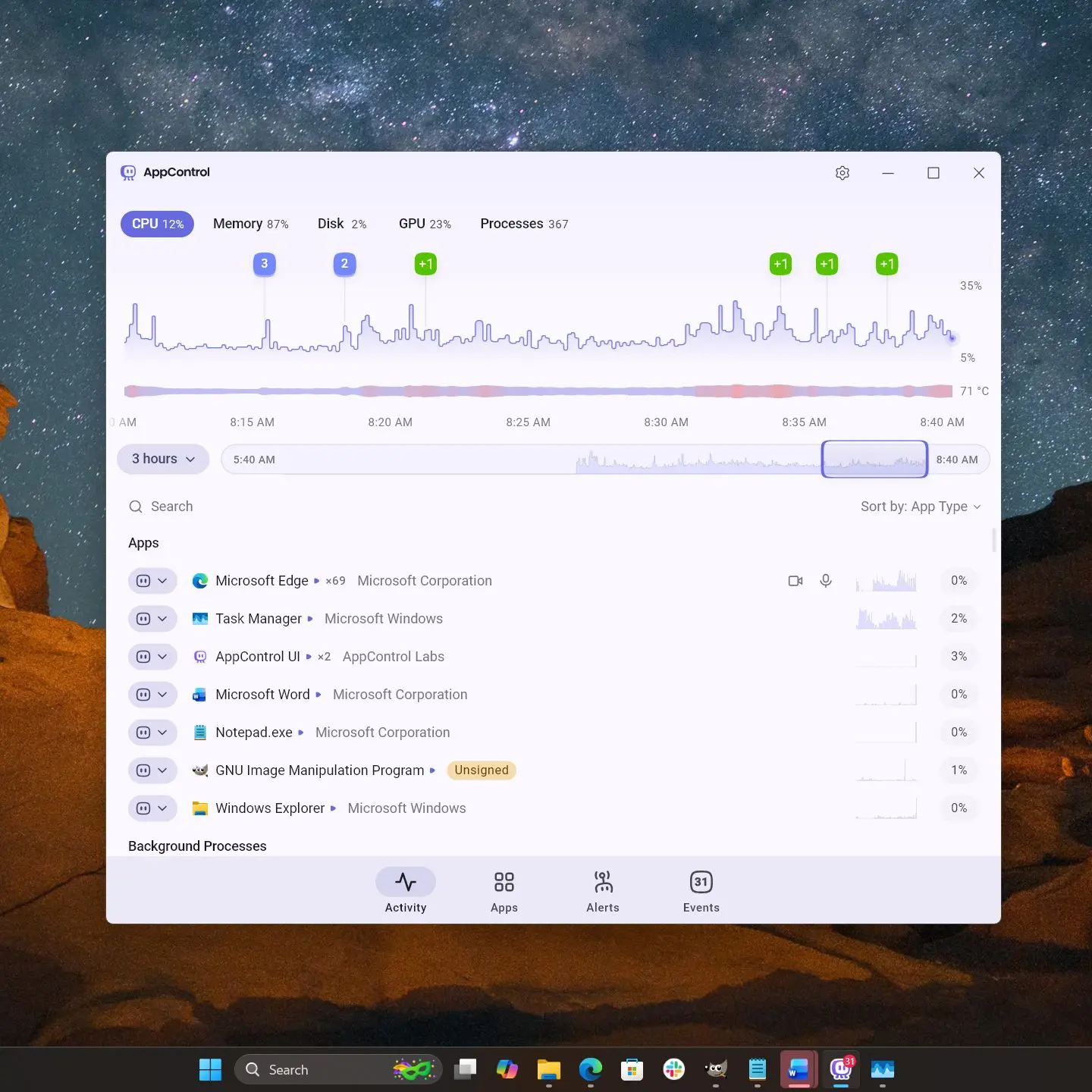The width and height of the screenshot is (1092, 1092).
Task: Click the Windows taskbar Search box
Action: tap(338, 1069)
